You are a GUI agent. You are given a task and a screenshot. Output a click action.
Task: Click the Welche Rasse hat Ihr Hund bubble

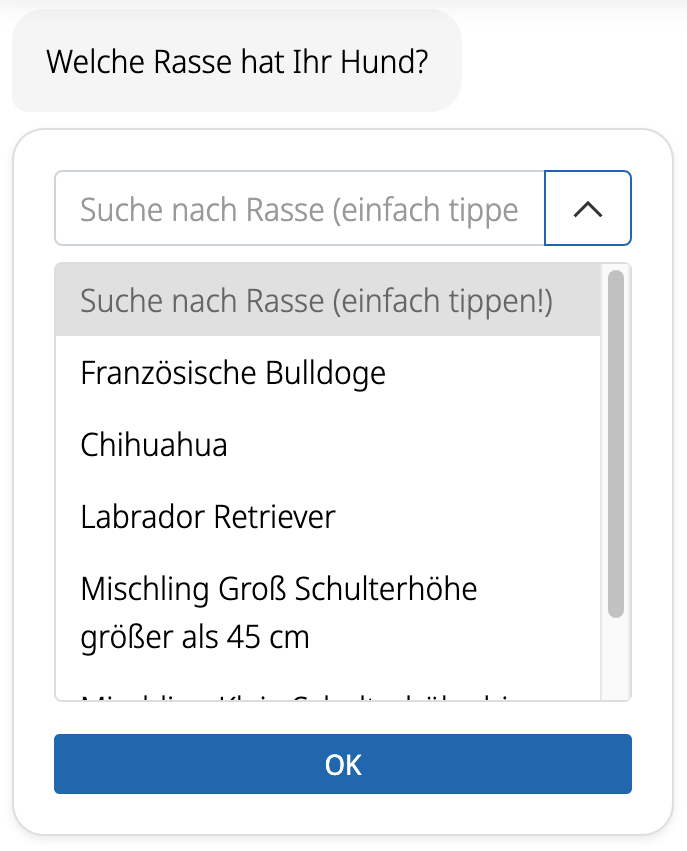(236, 61)
